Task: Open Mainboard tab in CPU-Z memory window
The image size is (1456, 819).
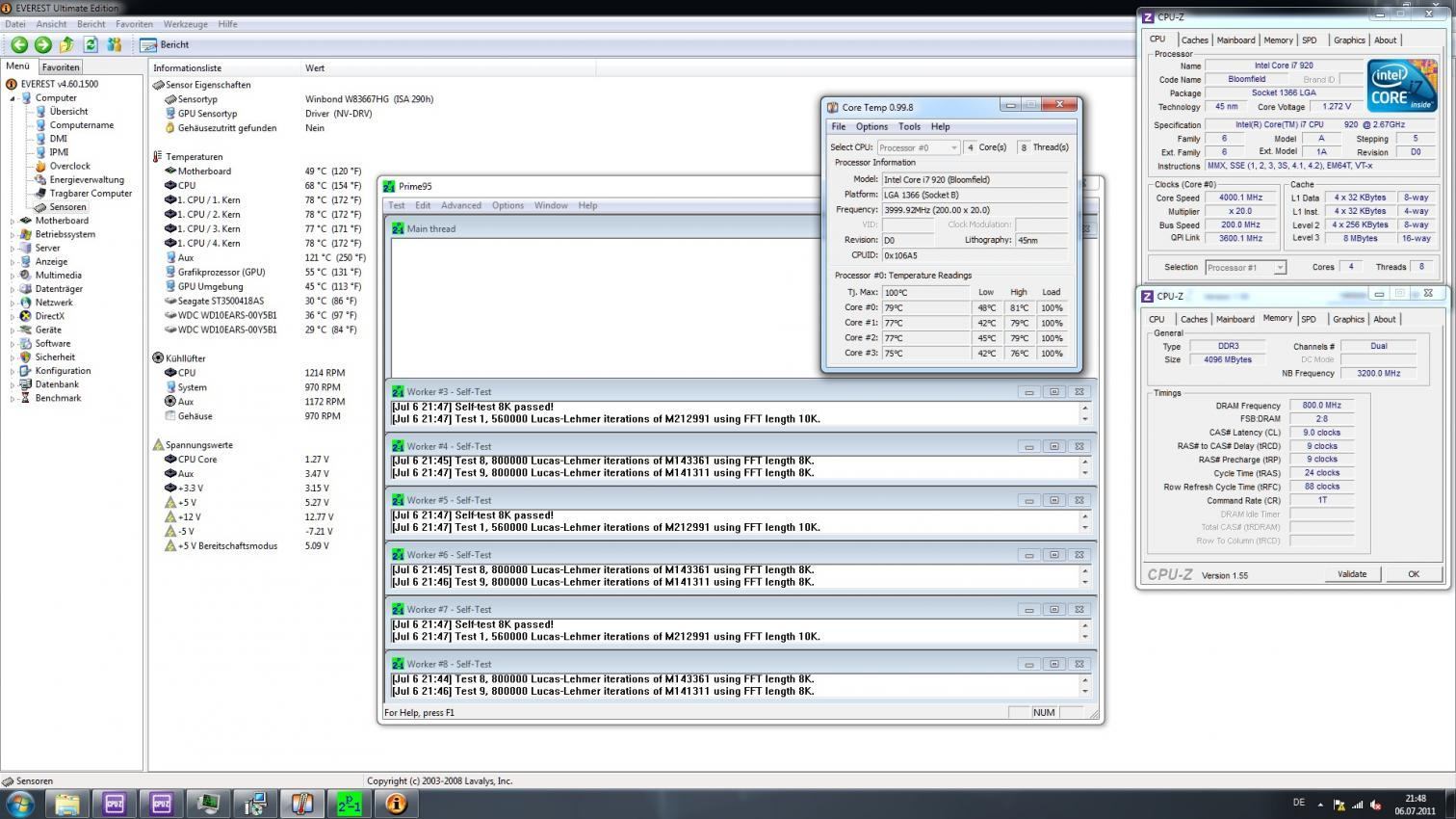Action: point(1235,319)
